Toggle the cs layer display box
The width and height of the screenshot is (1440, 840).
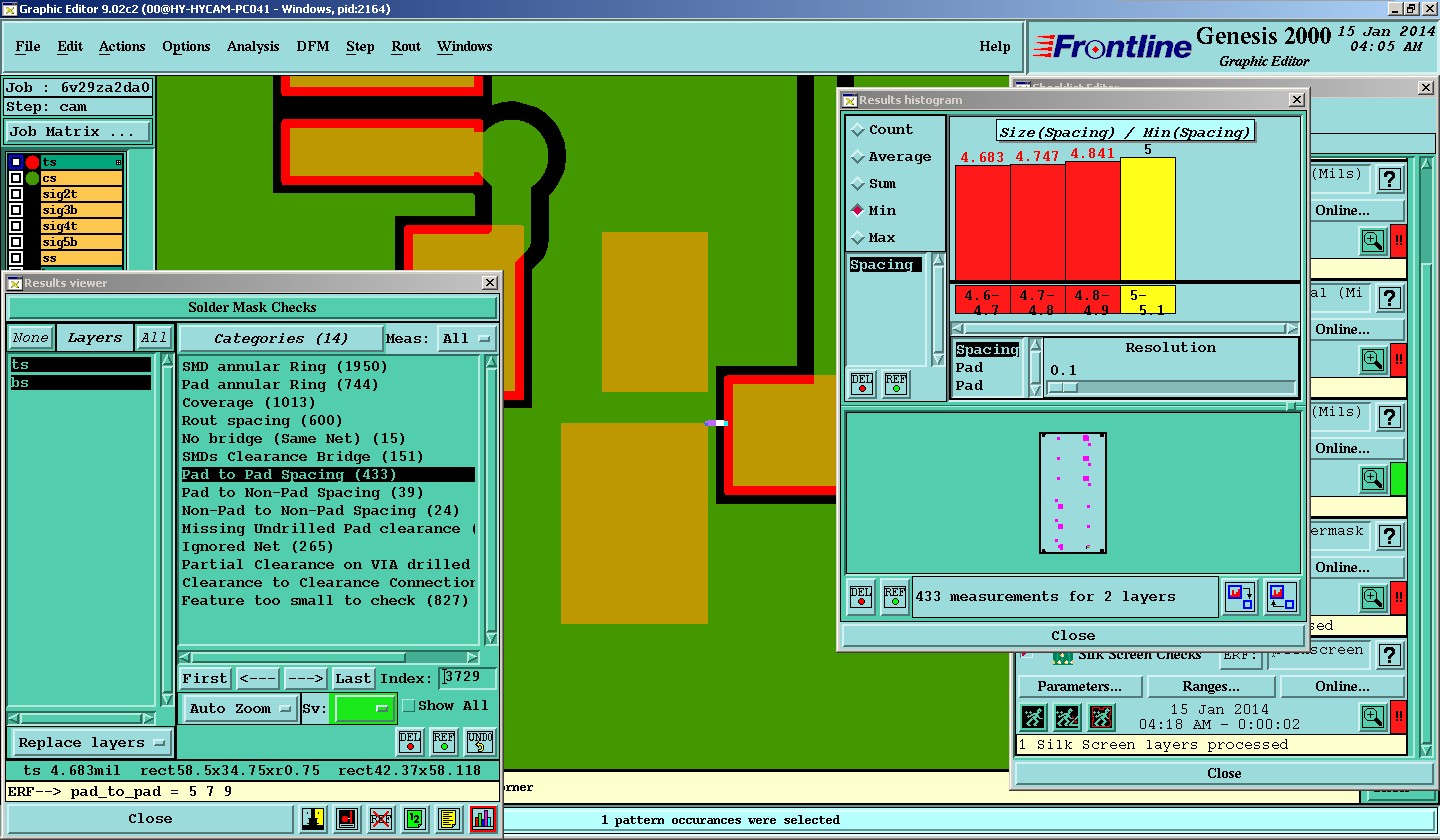click(x=16, y=178)
